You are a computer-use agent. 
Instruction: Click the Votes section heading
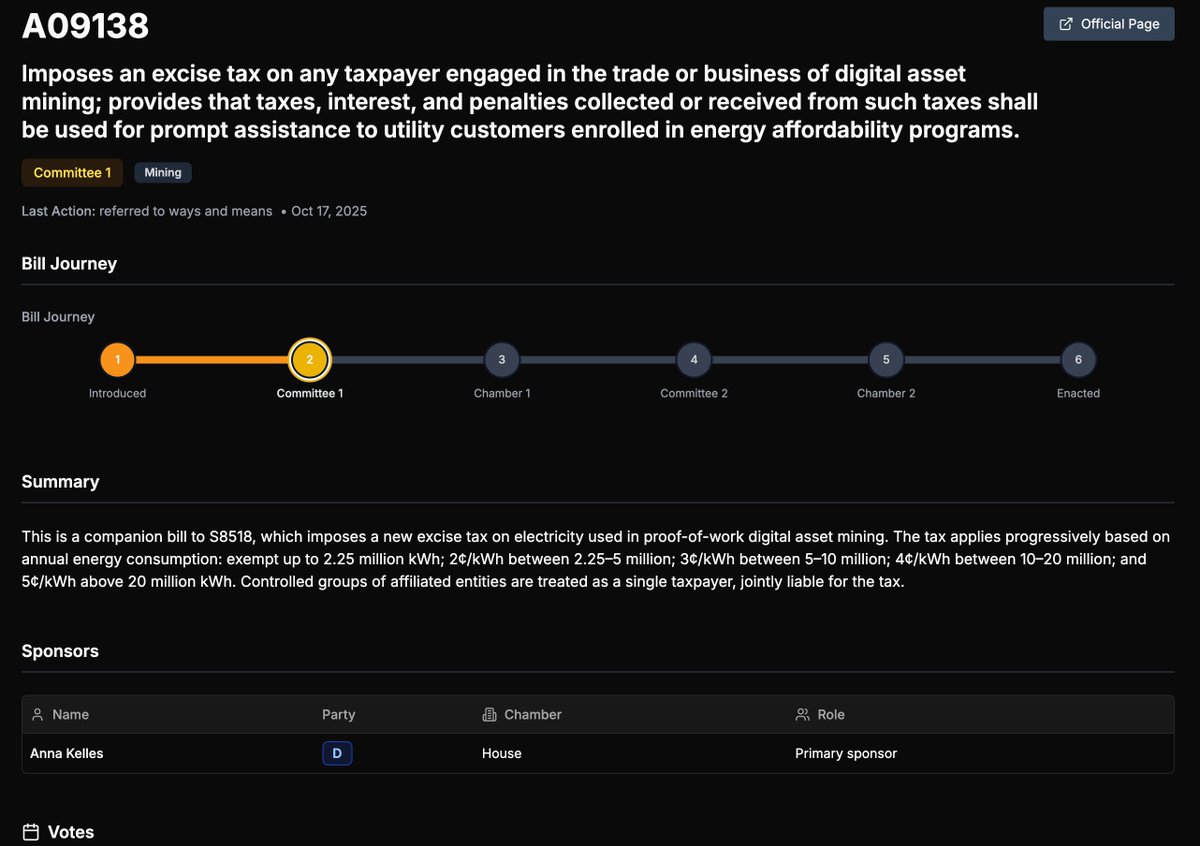pos(71,832)
